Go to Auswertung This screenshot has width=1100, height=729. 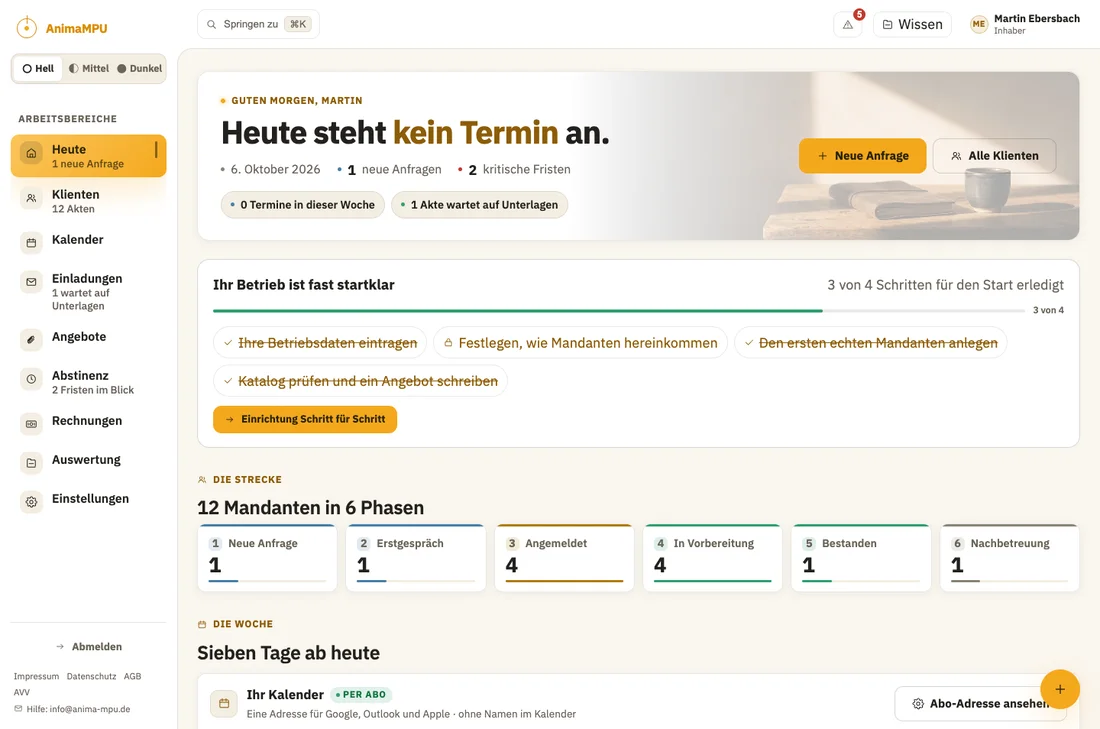coord(88,460)
